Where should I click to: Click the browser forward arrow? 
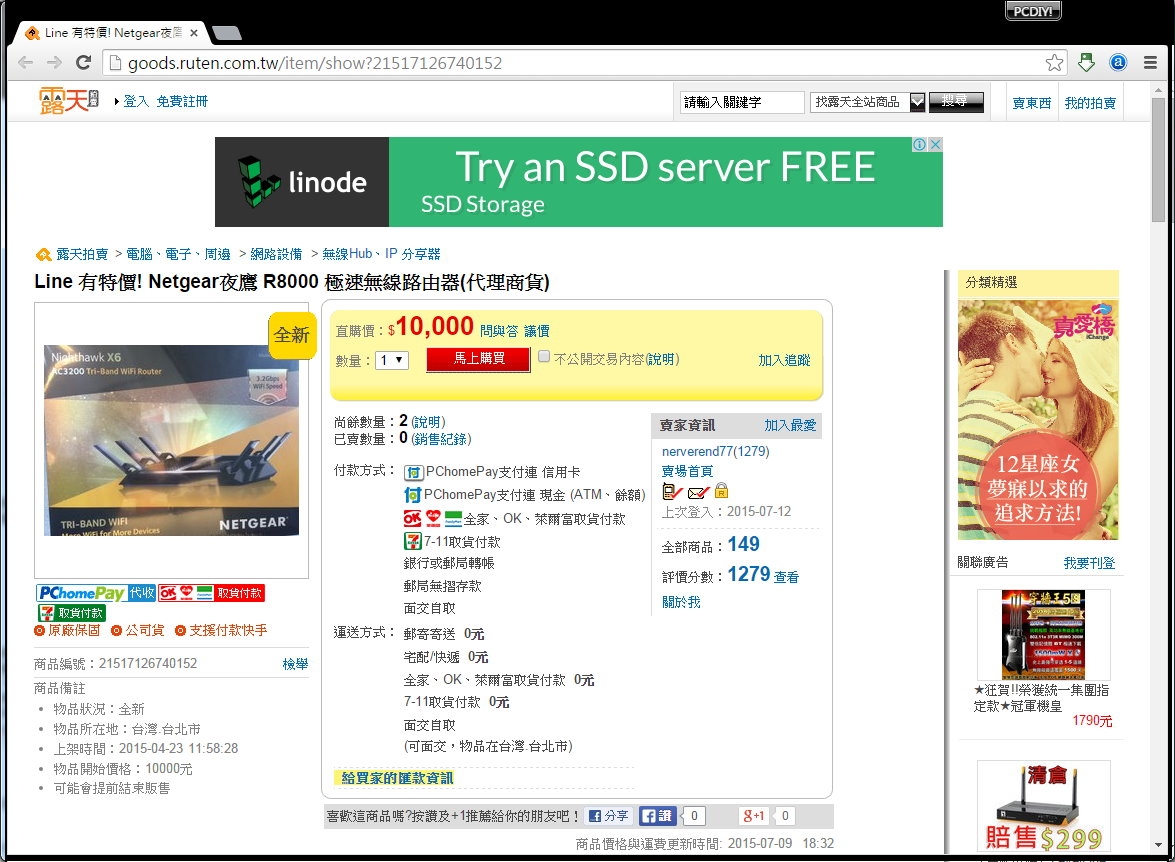pyautogui.click(x=54, y=63)
